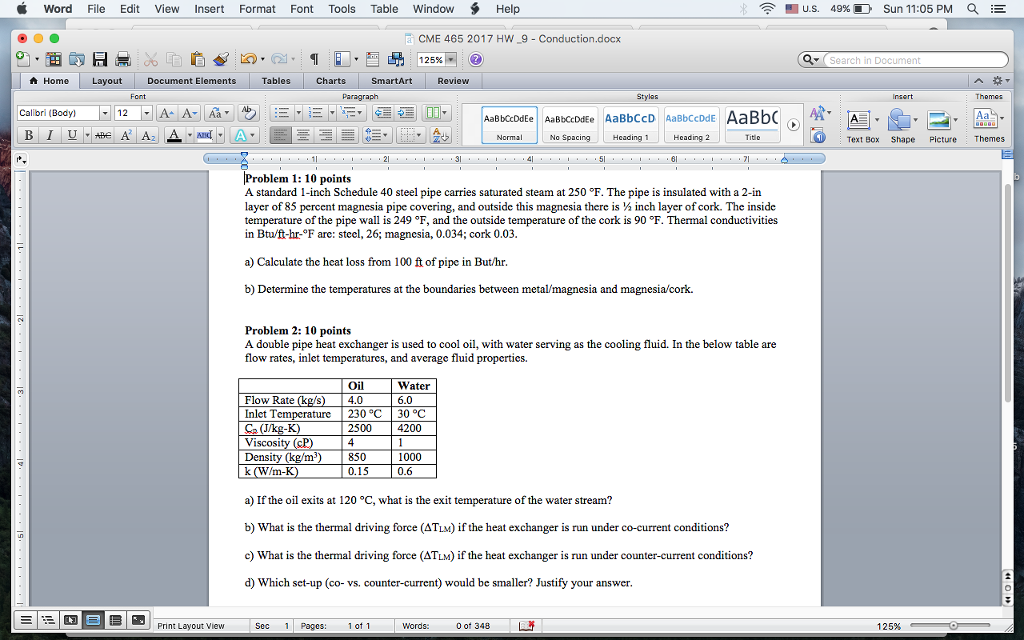Click the Save icon
Viewport: 1024px width, 640px height.
(x=100, y=57)
